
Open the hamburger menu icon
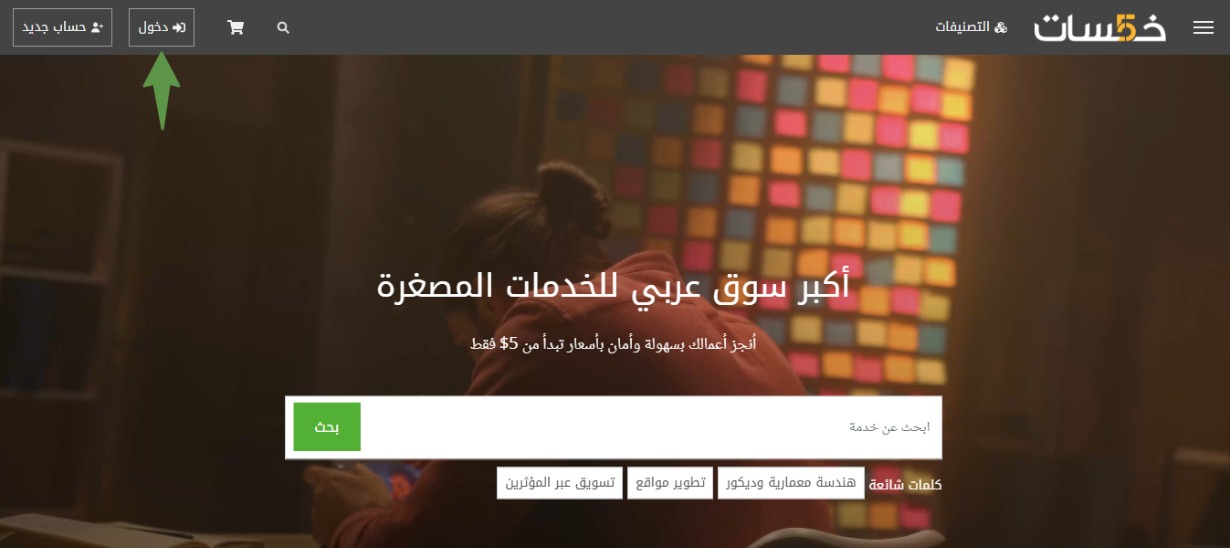click(x=1203, y=28)
